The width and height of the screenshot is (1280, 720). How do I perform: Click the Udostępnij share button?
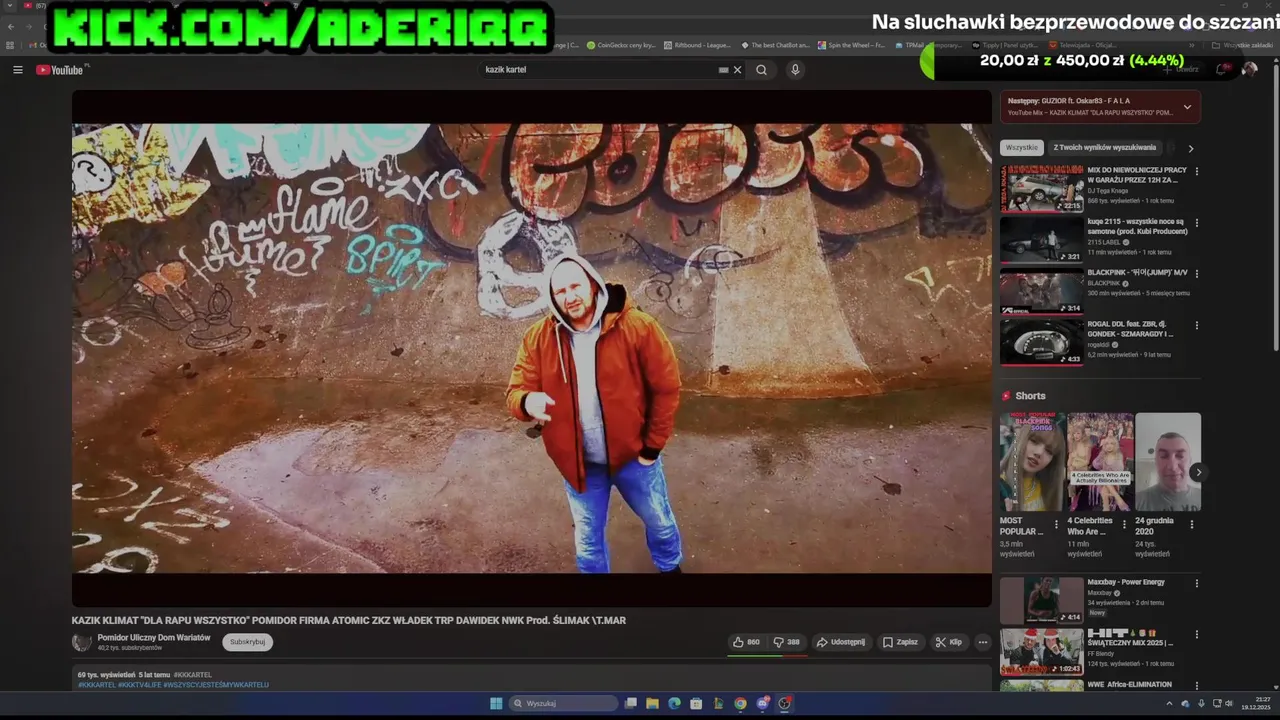(x=840, y=642)
